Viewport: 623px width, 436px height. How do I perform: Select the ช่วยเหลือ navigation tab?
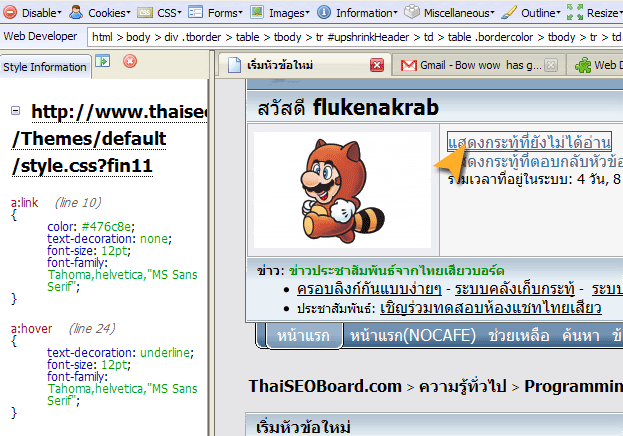[x=519, y=336]
